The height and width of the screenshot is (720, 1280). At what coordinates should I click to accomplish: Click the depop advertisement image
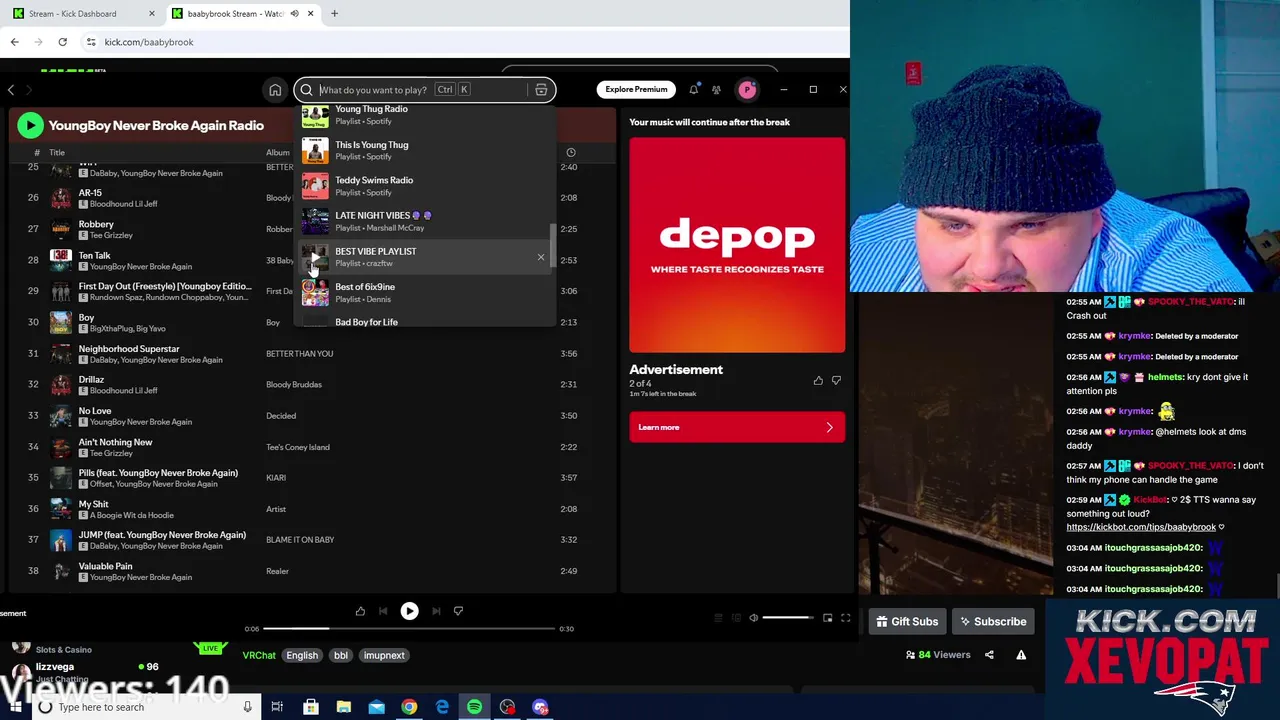pos(737,245)
